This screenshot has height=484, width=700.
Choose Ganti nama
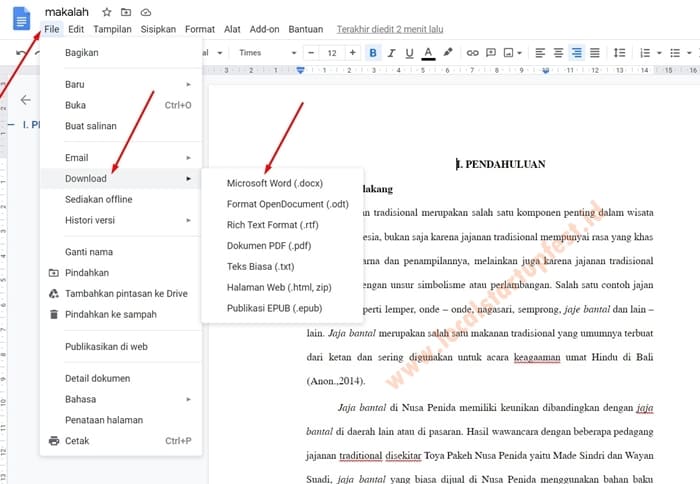[121, 252]
